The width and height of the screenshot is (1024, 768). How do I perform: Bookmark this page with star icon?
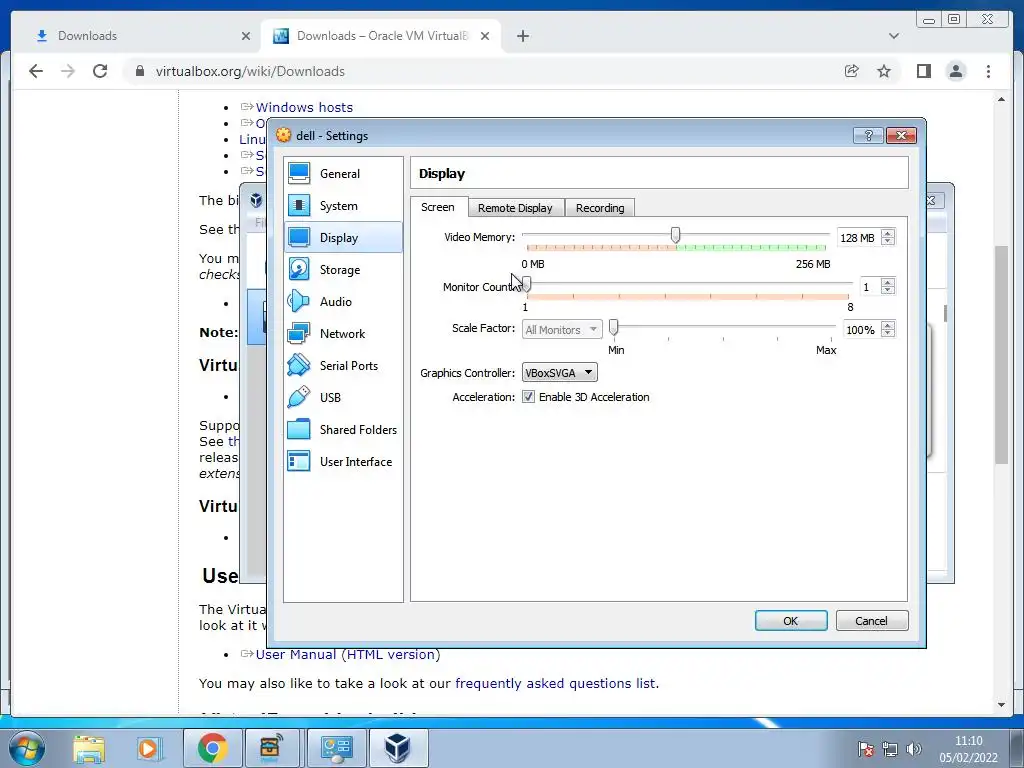pyautogui.click(x=884, y=71)
